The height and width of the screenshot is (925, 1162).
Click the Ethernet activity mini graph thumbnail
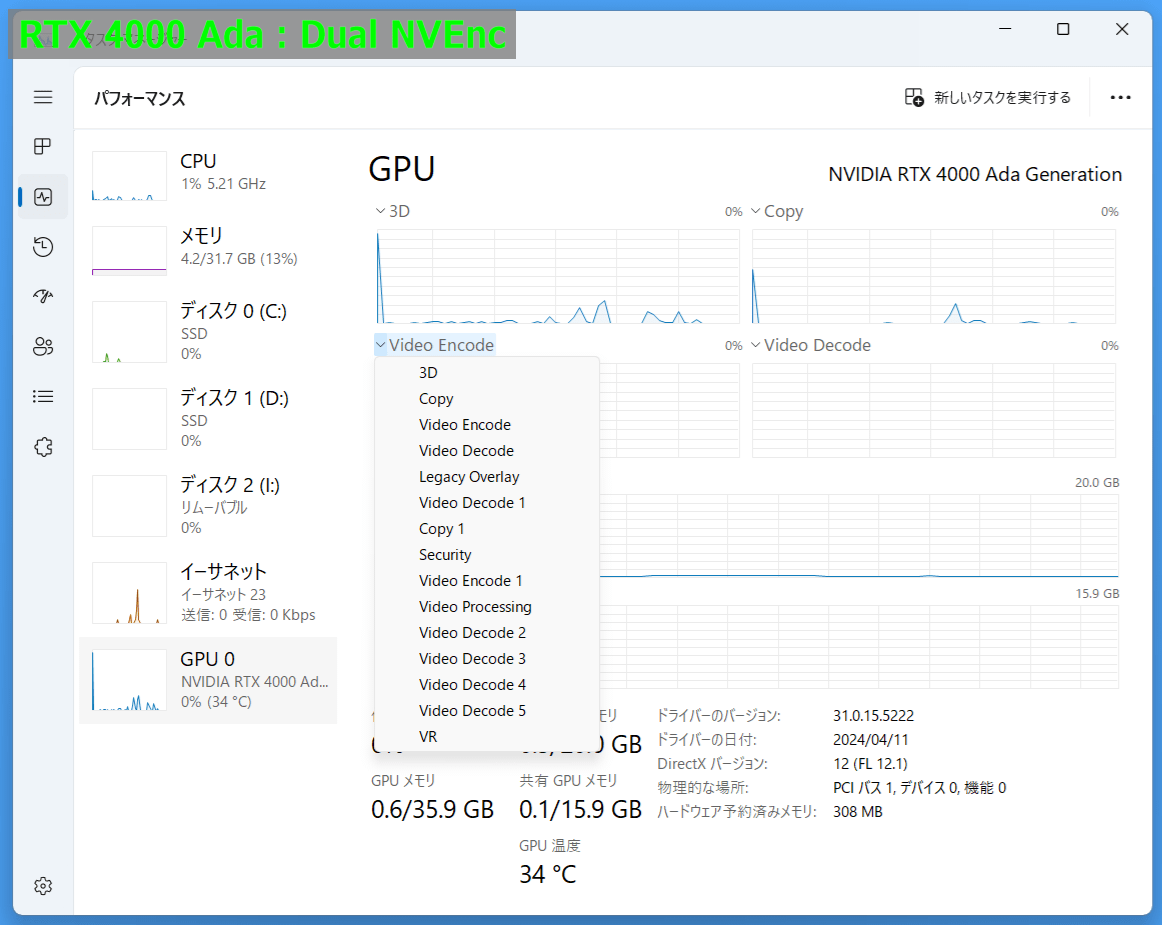[129, 593]
